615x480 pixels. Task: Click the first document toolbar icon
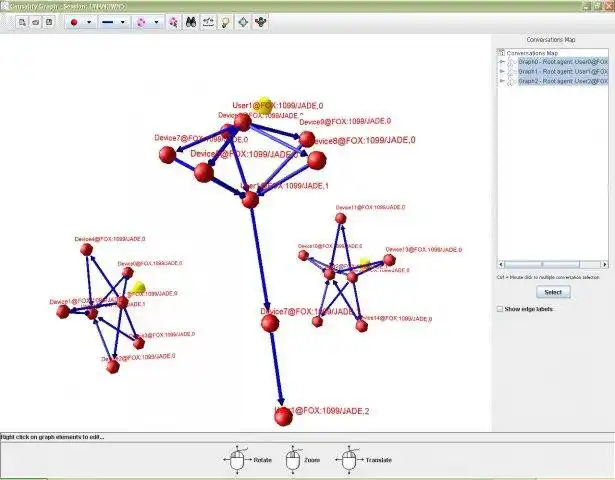pyautogui.click(x=22, y=22)
